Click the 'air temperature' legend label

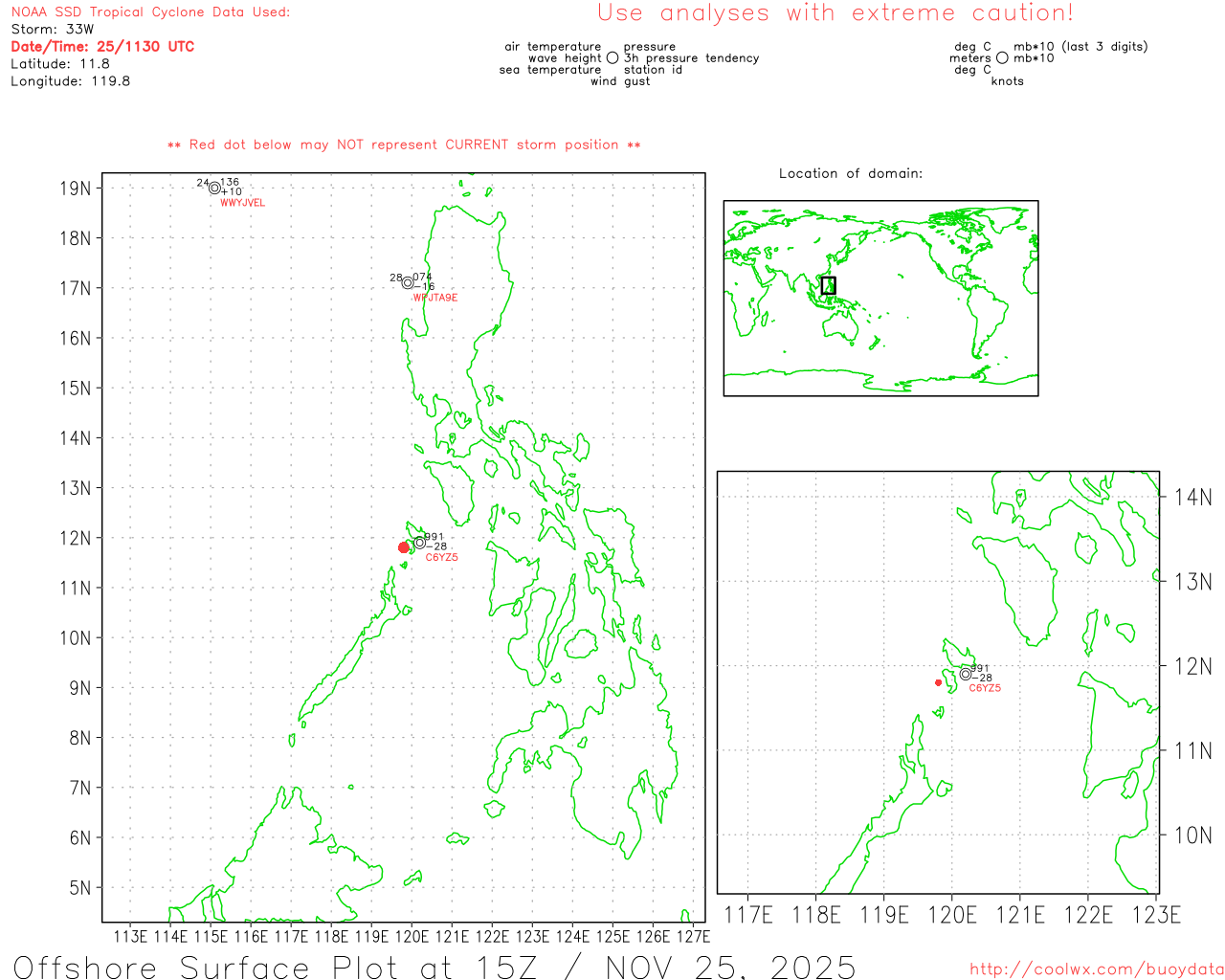coord(553,47)
